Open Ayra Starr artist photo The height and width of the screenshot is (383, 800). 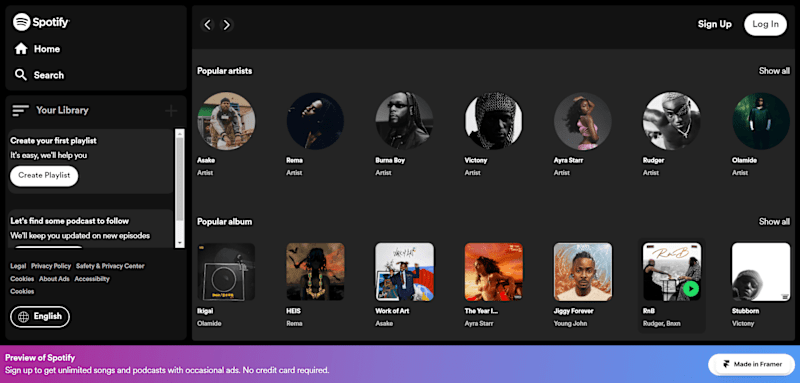coord(583,121)
